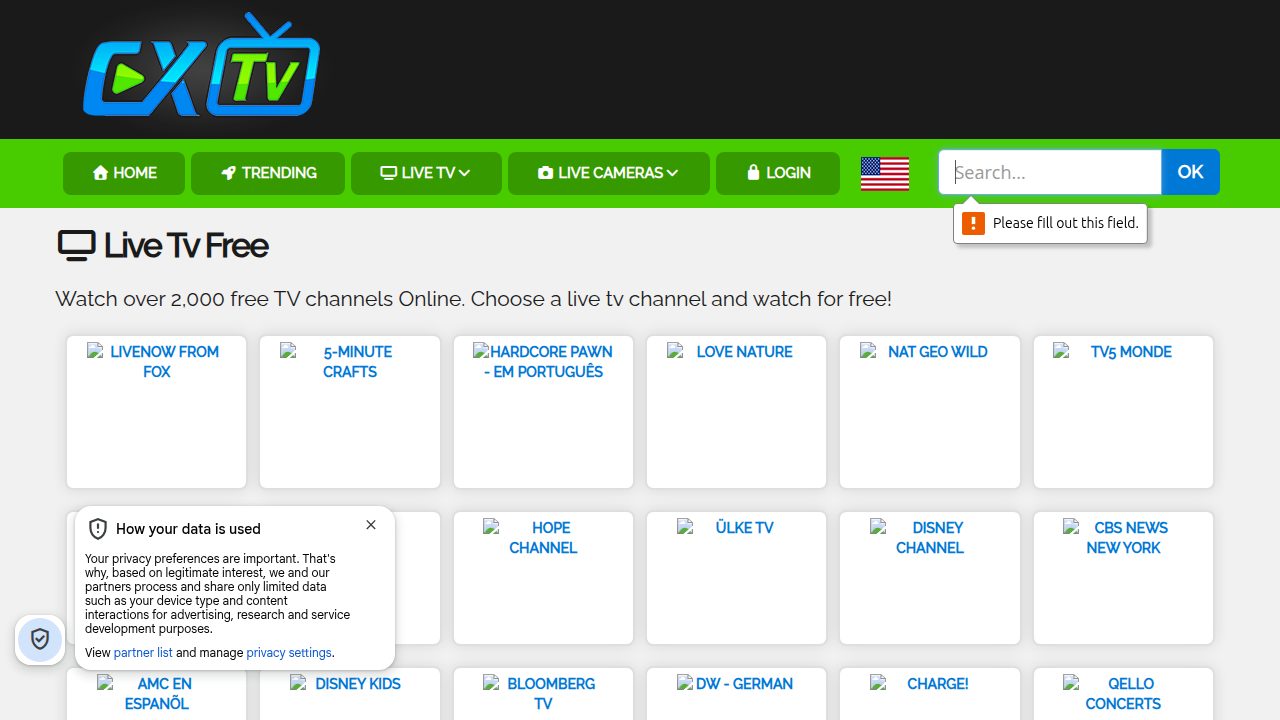Open the CBS News New York channel
The height and width of the screenshot is (720, 1280).
[1123, 578]
